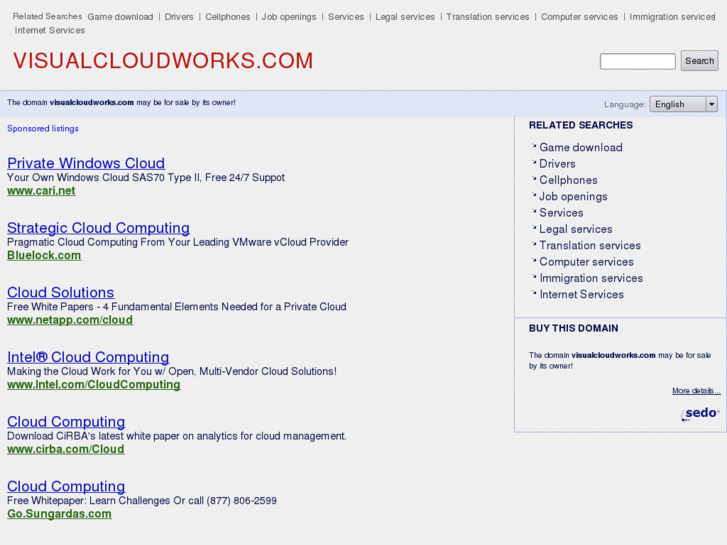This screenshot has height=545, width=727.
Task: Visit the www.cari.net link
Action: coord(41,191)
